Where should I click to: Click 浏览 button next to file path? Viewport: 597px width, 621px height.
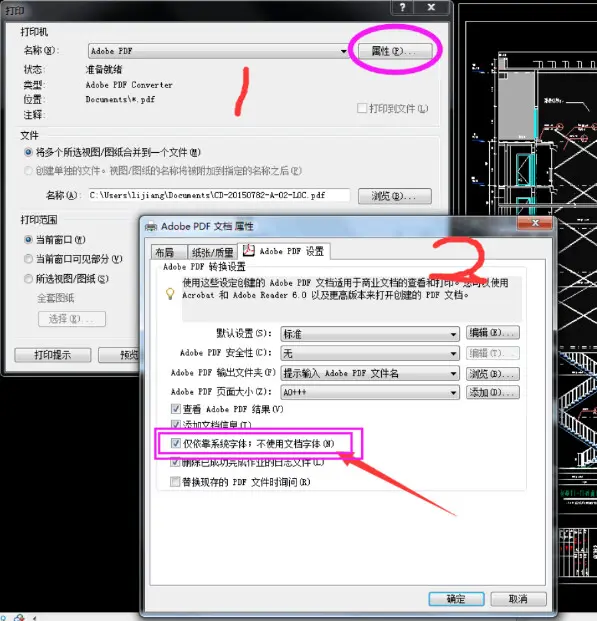pyautogui.click(x=395, y=196)
